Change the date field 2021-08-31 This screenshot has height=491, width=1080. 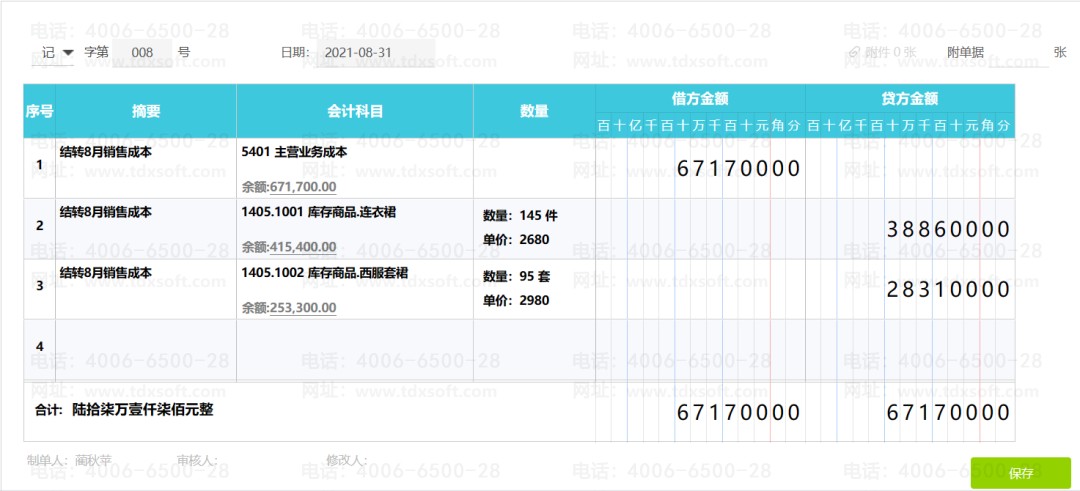coord(375,52)
